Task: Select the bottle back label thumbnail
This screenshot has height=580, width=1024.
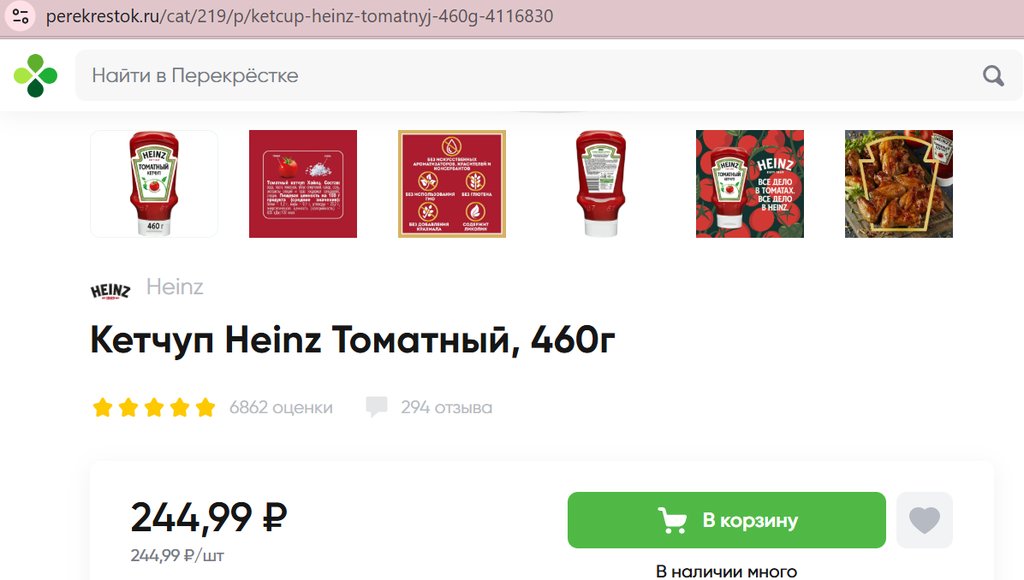Action: [x=601, y=184]
